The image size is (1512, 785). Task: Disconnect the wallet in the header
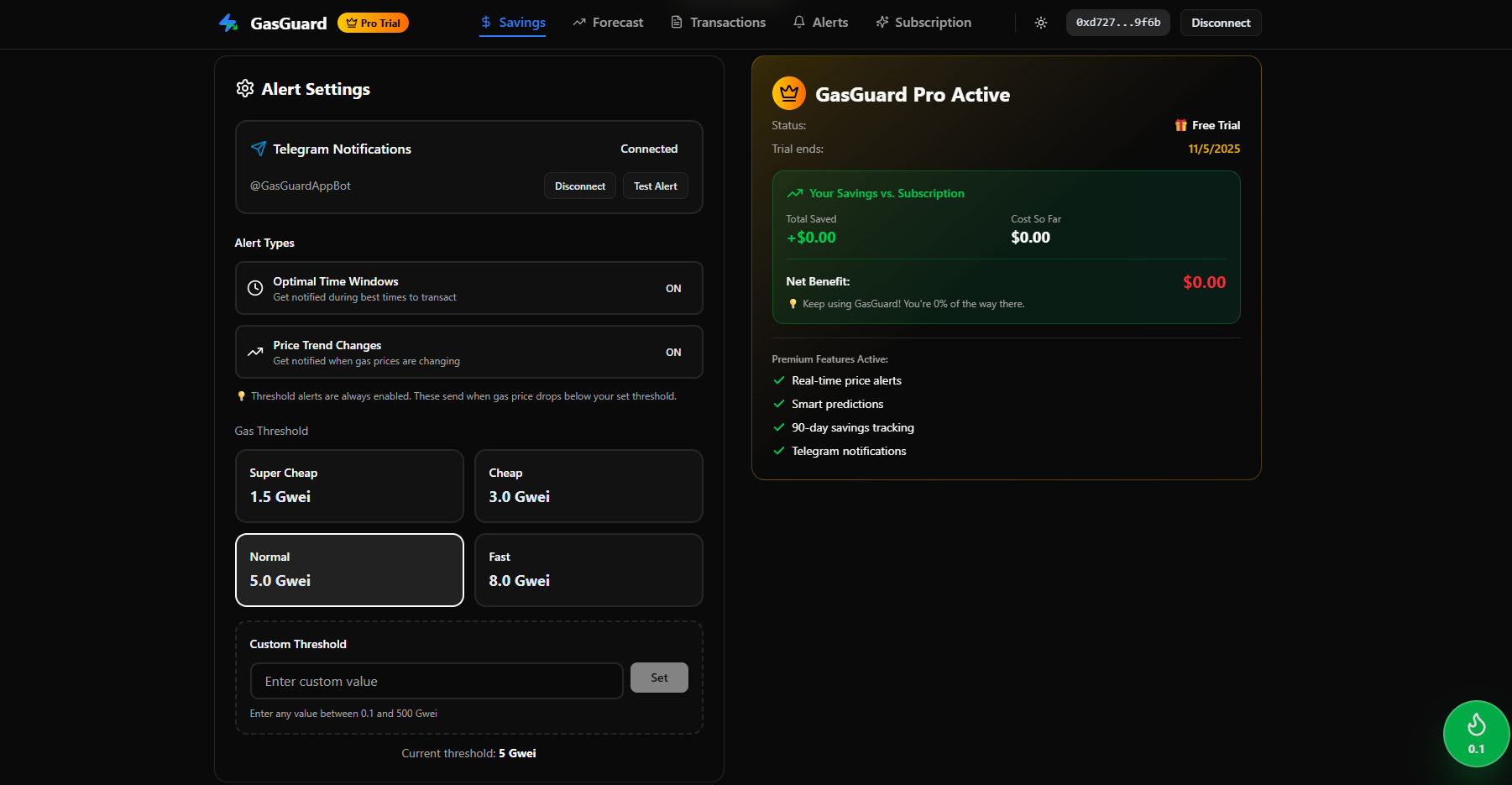[1221, 23]
